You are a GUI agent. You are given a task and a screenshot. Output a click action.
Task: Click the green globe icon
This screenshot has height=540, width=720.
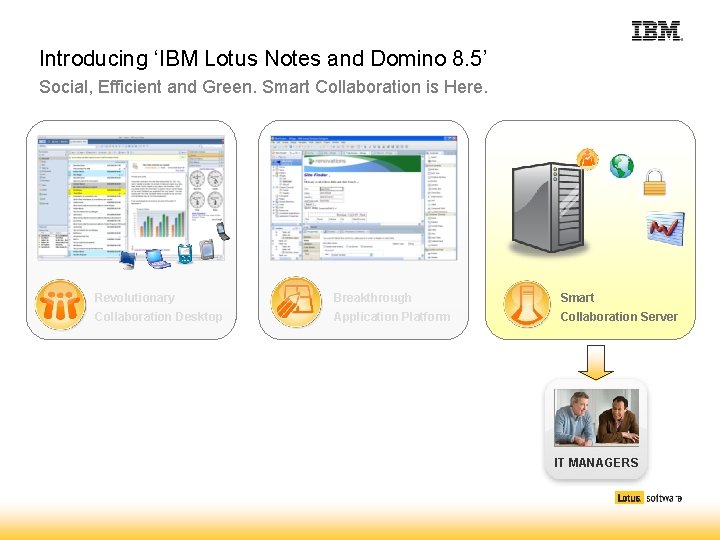622,166
